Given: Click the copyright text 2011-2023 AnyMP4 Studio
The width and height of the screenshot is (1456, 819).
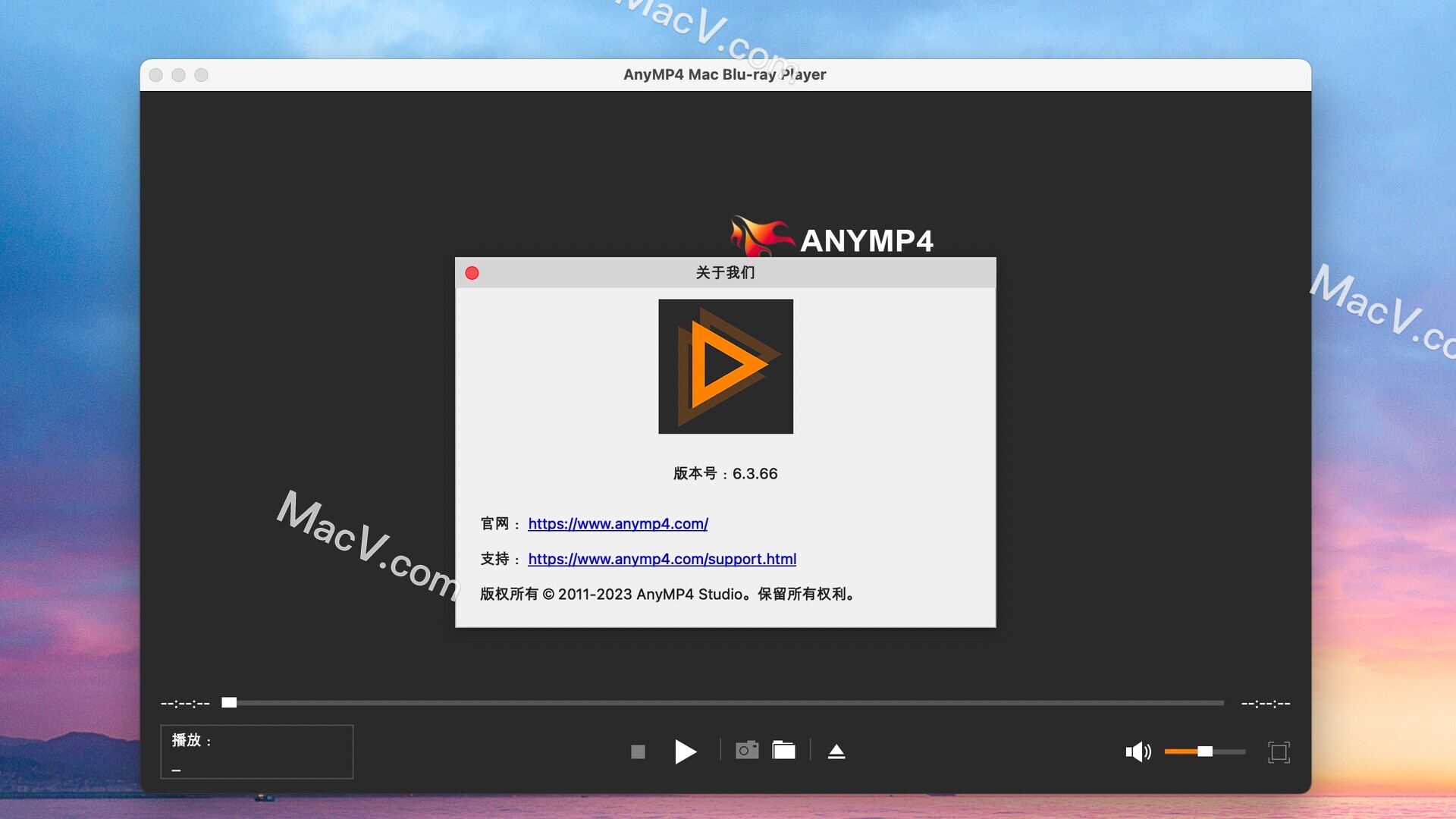Looking at the screenshot, I should (x=668, y=594).
